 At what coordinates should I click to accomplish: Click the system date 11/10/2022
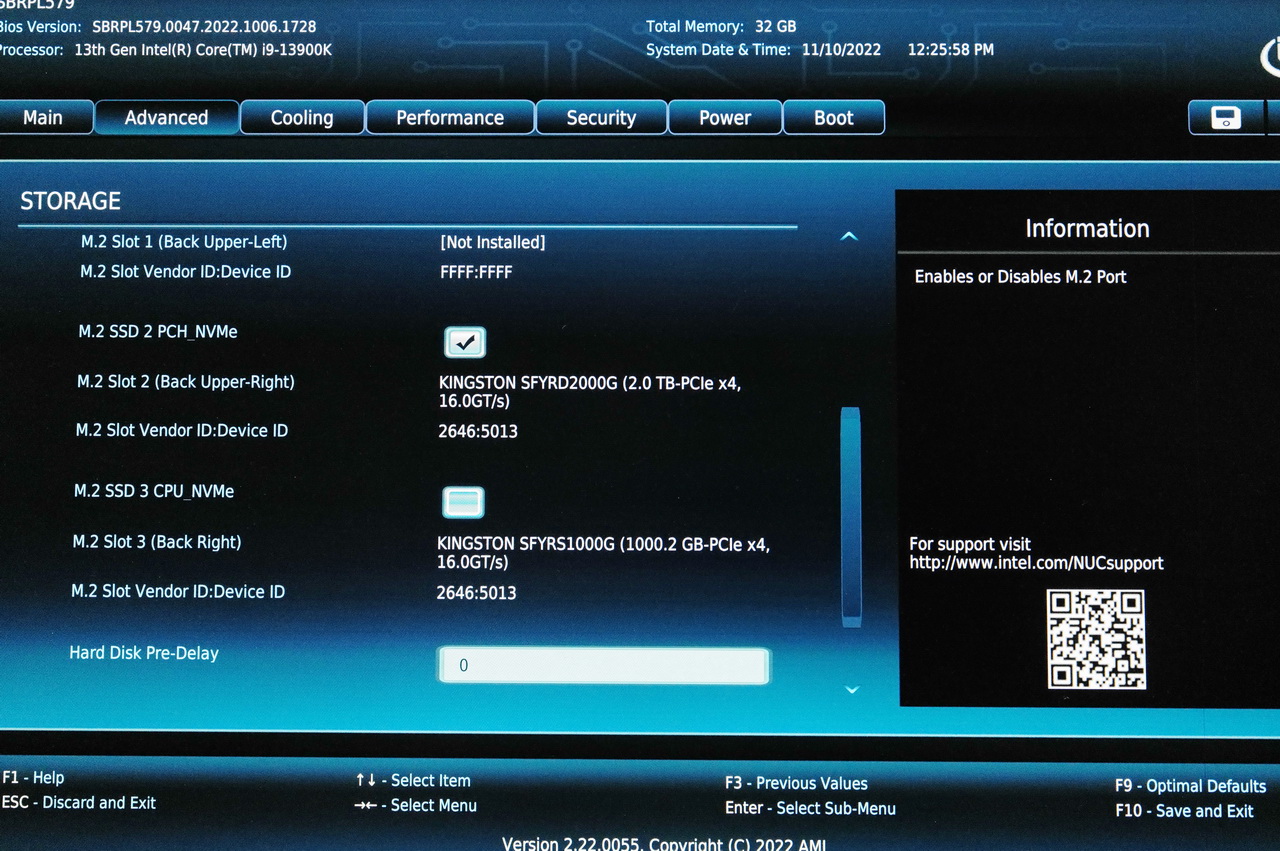pyautogui.click(x=841, y=49)
